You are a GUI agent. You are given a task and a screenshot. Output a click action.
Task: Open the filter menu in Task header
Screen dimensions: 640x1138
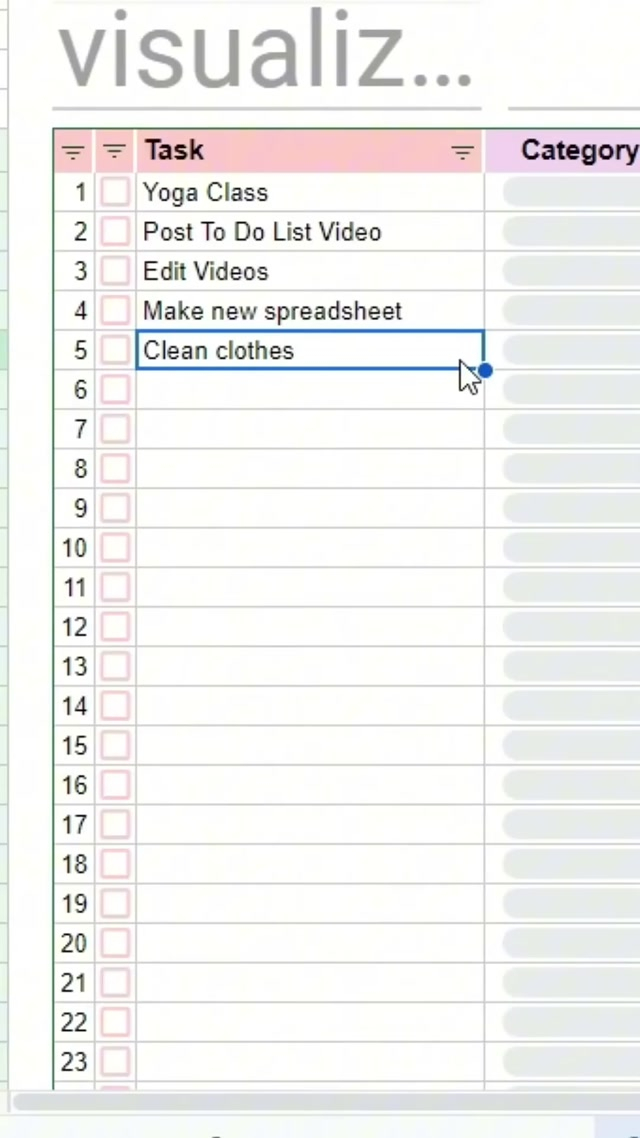[462, 152]
